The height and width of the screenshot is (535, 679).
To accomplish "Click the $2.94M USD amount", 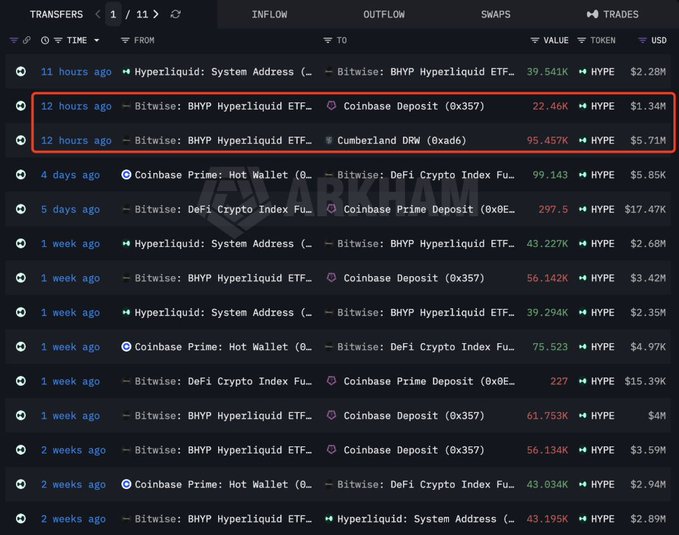I will click(648, 485).
